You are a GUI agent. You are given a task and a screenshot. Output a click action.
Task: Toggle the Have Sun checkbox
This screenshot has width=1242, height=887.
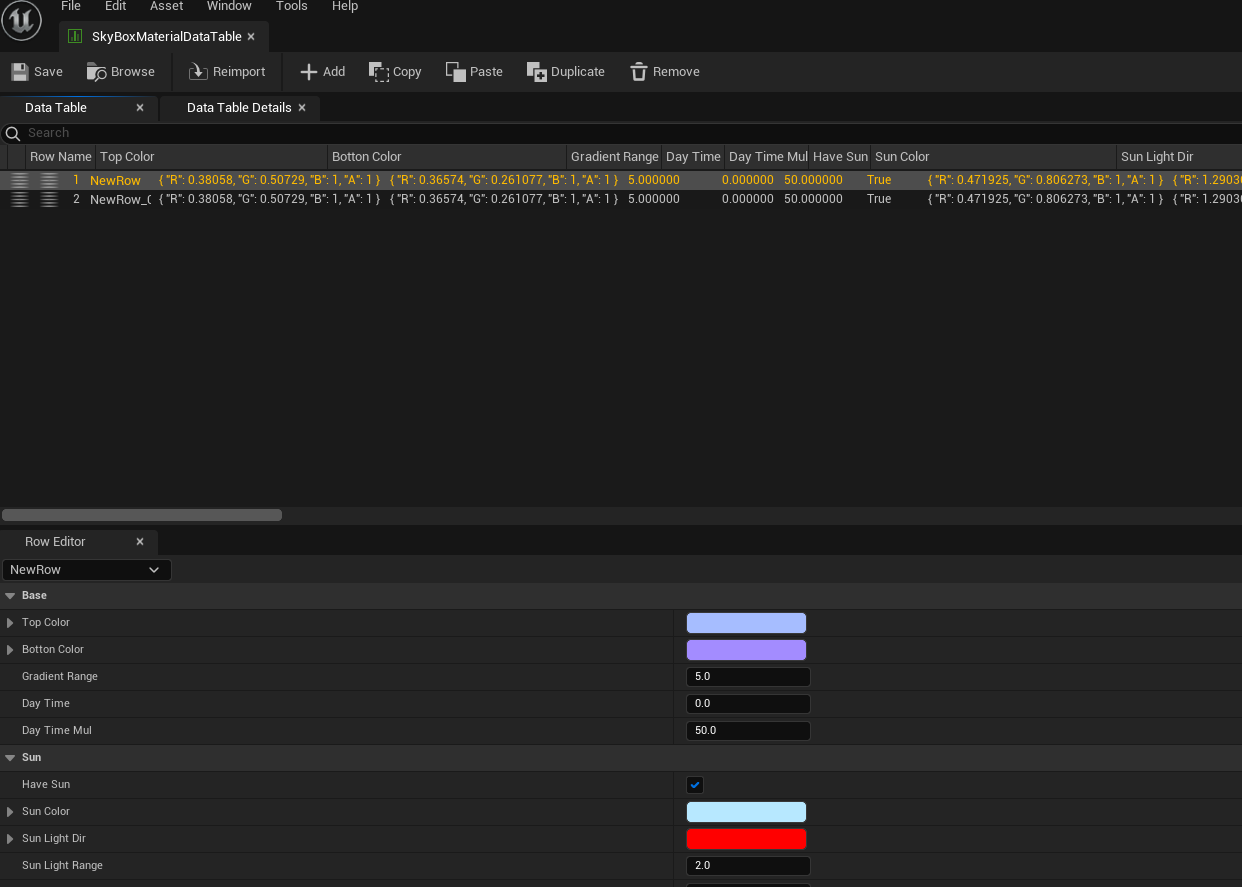[x=695, y=785]
